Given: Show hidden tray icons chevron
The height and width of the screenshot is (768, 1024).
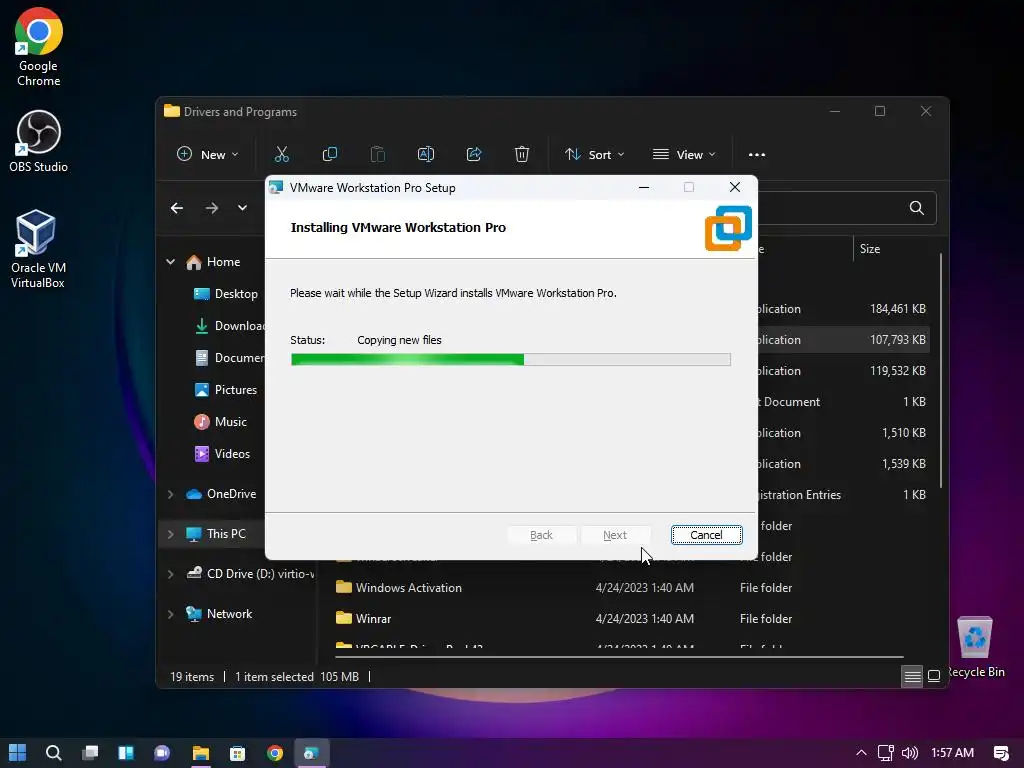Looking at the screenshot, I should pyautogui.click(x=861, y=753).
